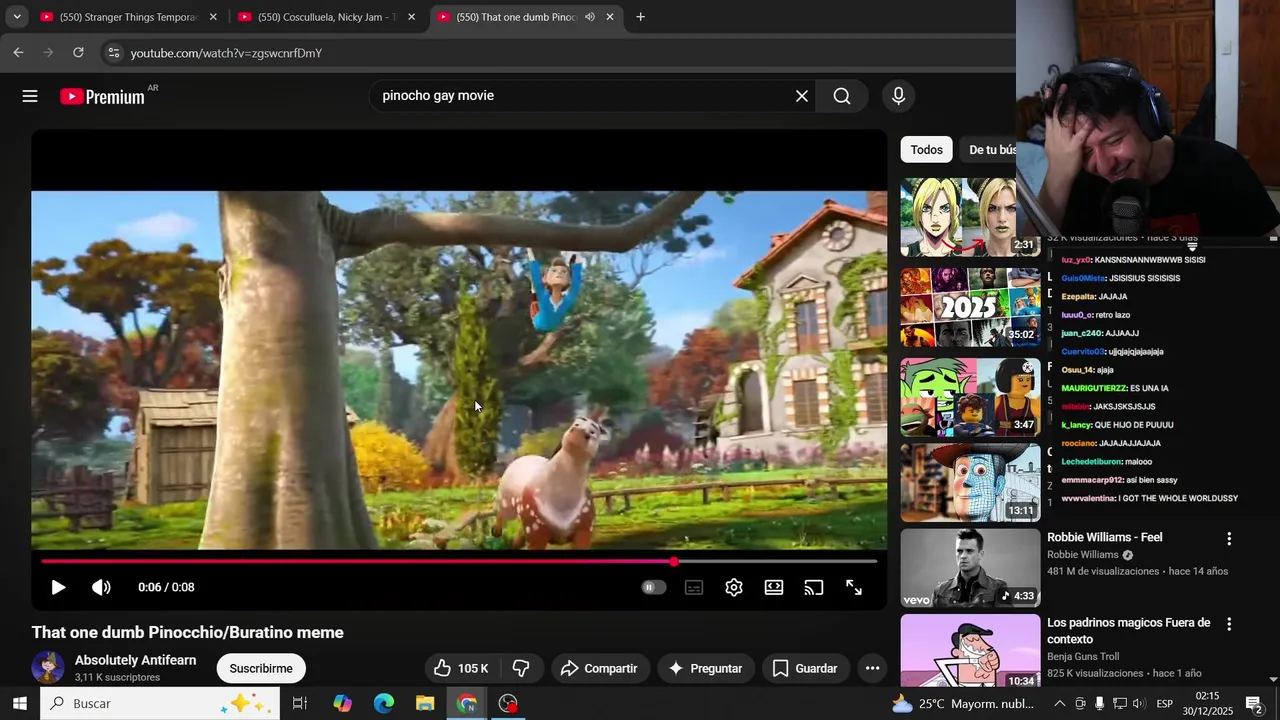This screenshot has height=720, width=1280.
Task: Open File Explorer from the taskbar
Action: point(425,703)
